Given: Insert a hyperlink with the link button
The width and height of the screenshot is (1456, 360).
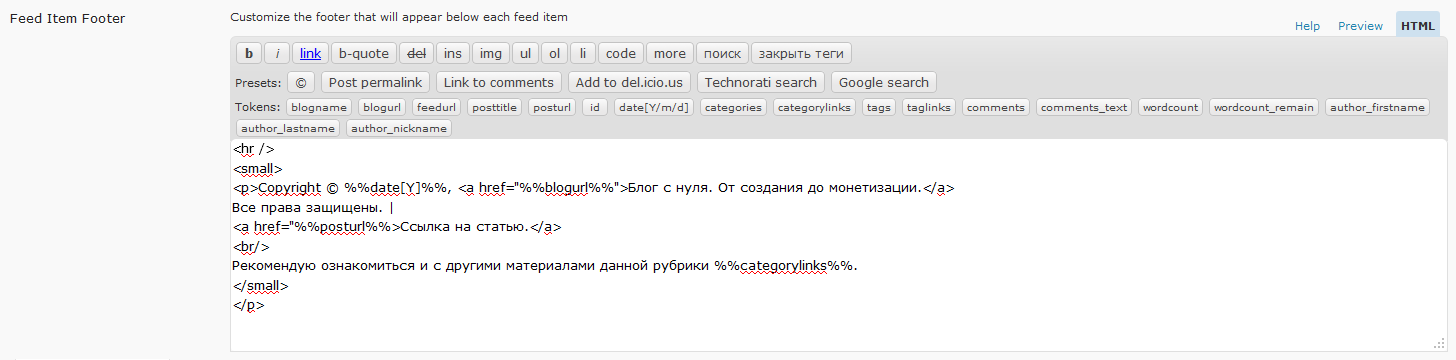Looking at the screenshot, I should [310, 54].
